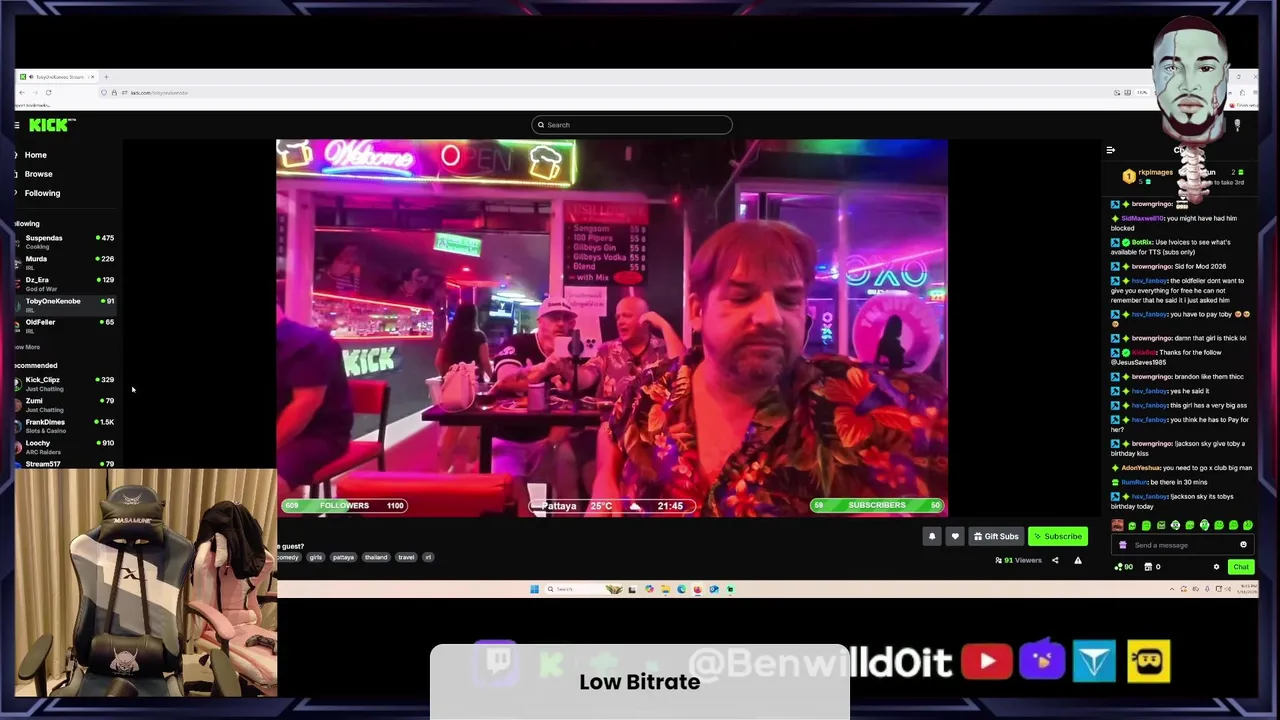
Task: Select the travel stream tag
Action: coord(406,557)
